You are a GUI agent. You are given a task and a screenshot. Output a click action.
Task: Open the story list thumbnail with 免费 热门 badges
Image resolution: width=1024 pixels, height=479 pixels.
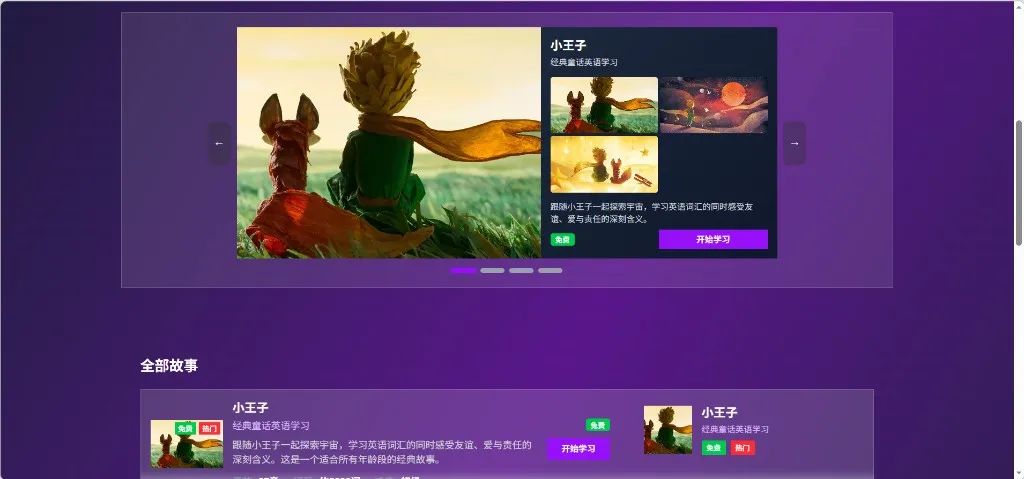tap(187, 444)
